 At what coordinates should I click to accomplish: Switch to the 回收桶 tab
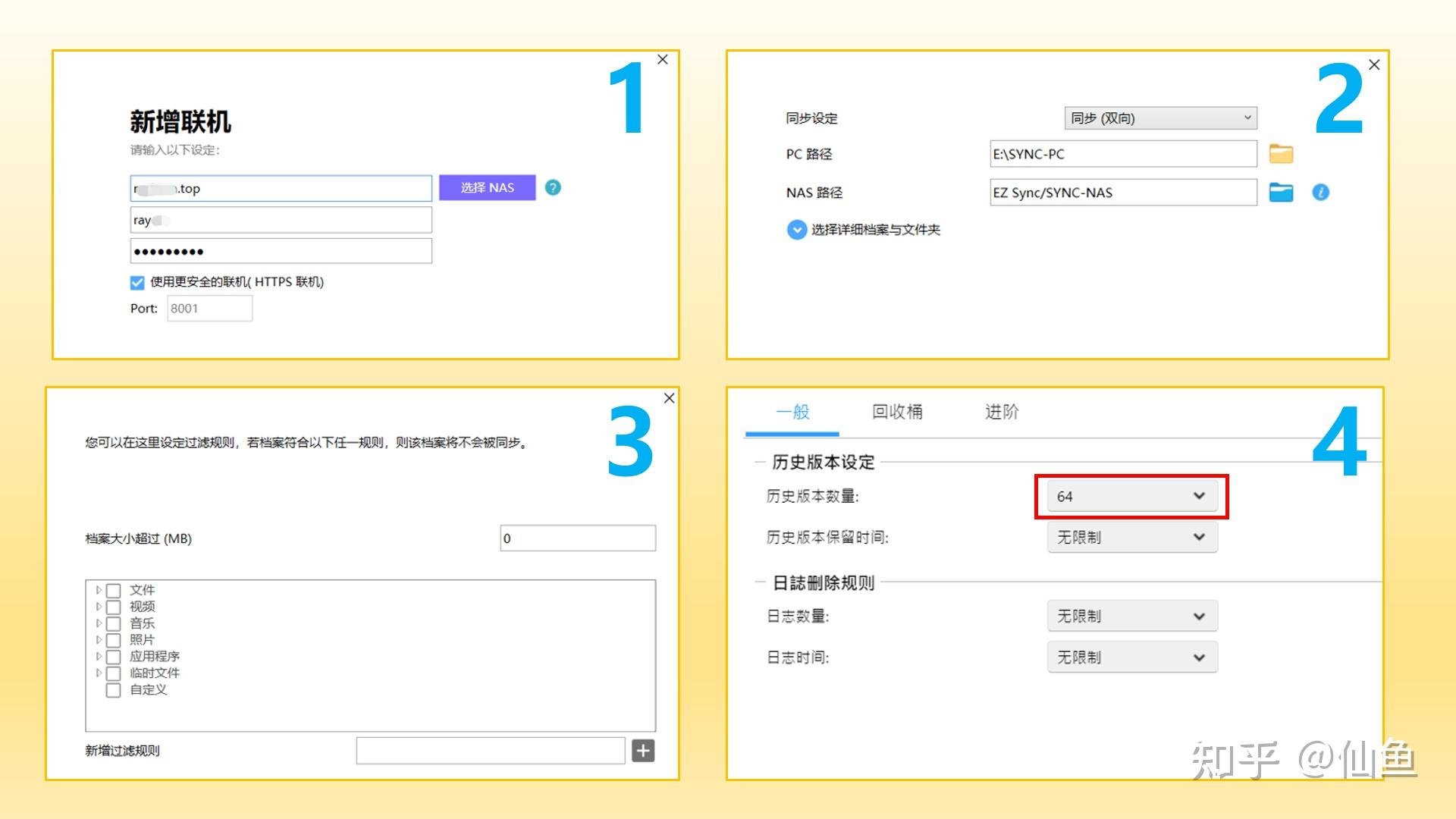click(898, 412)
